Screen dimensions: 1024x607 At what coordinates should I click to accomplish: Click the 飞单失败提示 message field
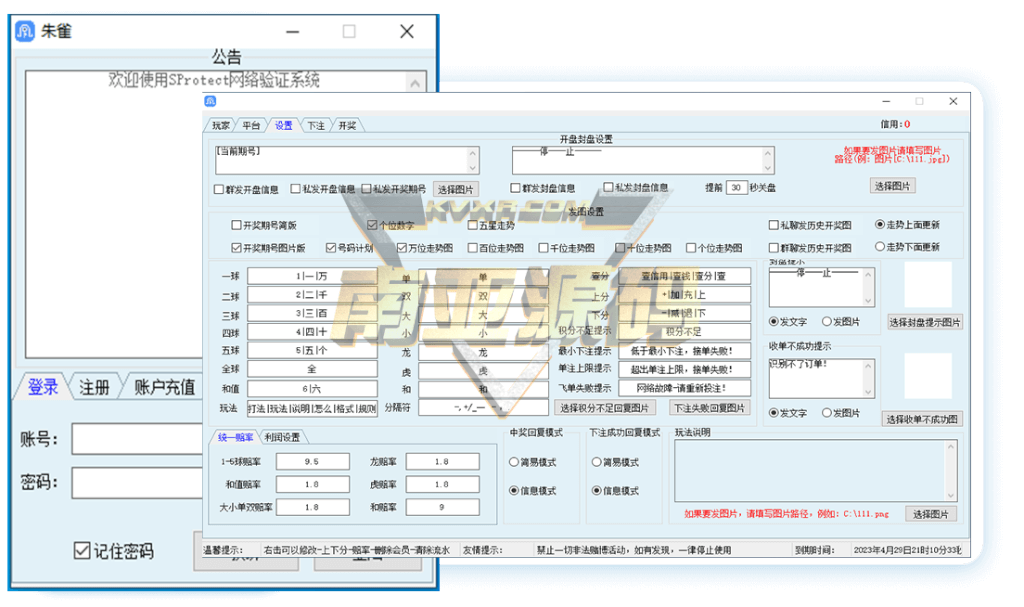684,388
